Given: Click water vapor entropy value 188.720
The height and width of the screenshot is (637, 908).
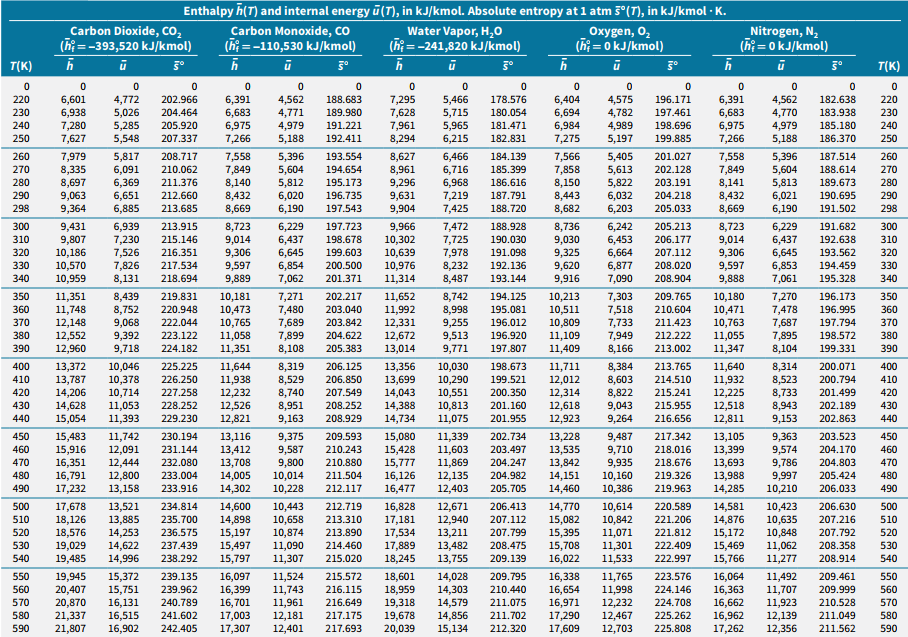Looking at the screenshot, I should (508, 208).
